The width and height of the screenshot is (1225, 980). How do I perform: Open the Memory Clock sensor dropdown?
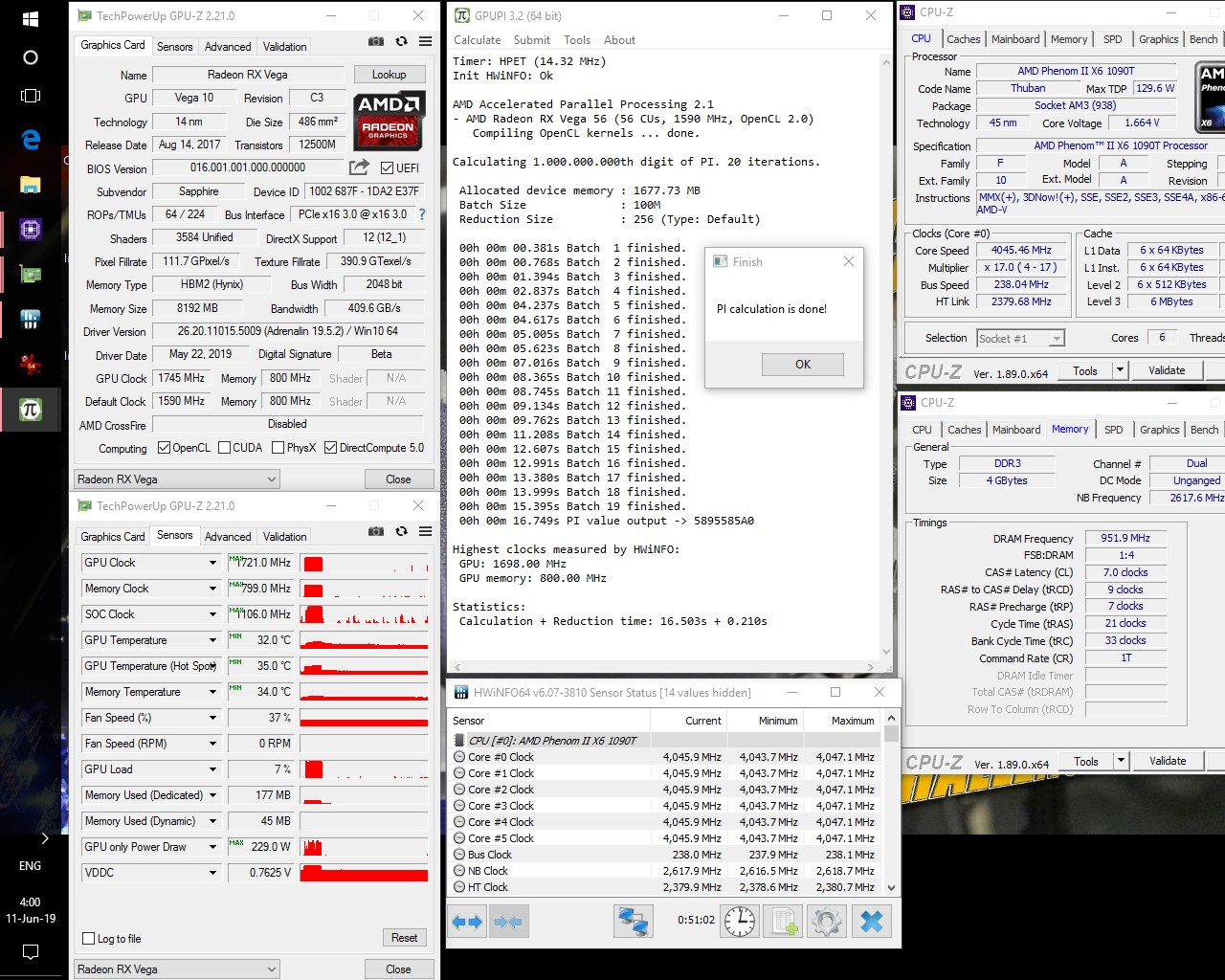pos(212,589)
